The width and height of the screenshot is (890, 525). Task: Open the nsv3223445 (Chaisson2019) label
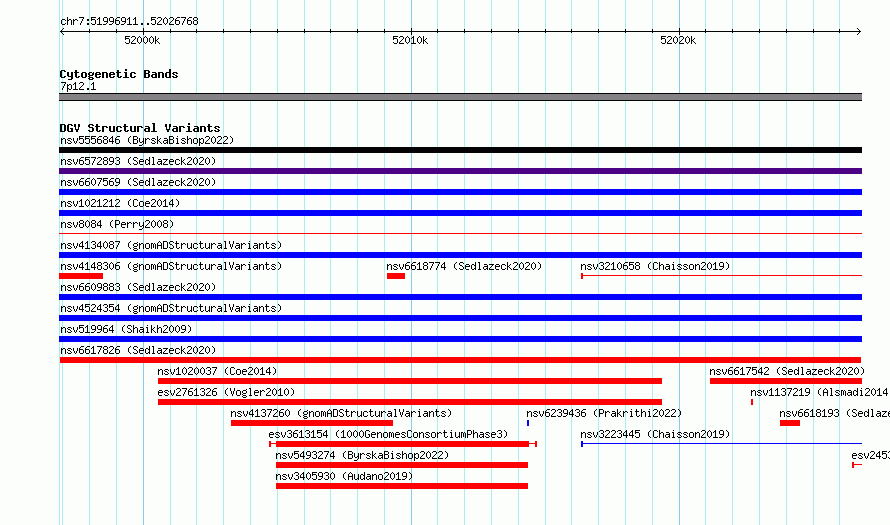click(x=655, y=434)
